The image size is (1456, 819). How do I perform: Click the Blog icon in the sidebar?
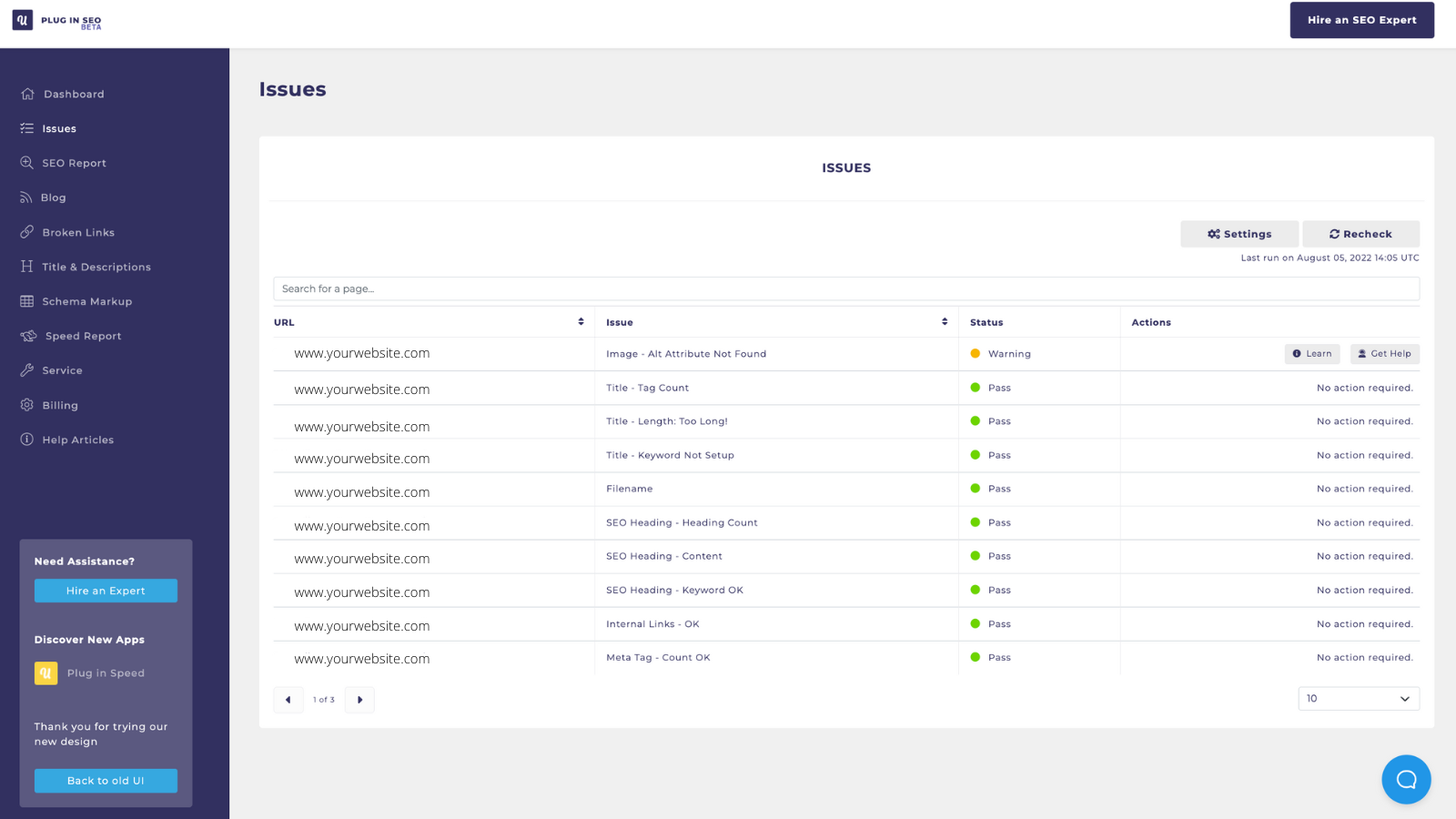coord(27,197)
